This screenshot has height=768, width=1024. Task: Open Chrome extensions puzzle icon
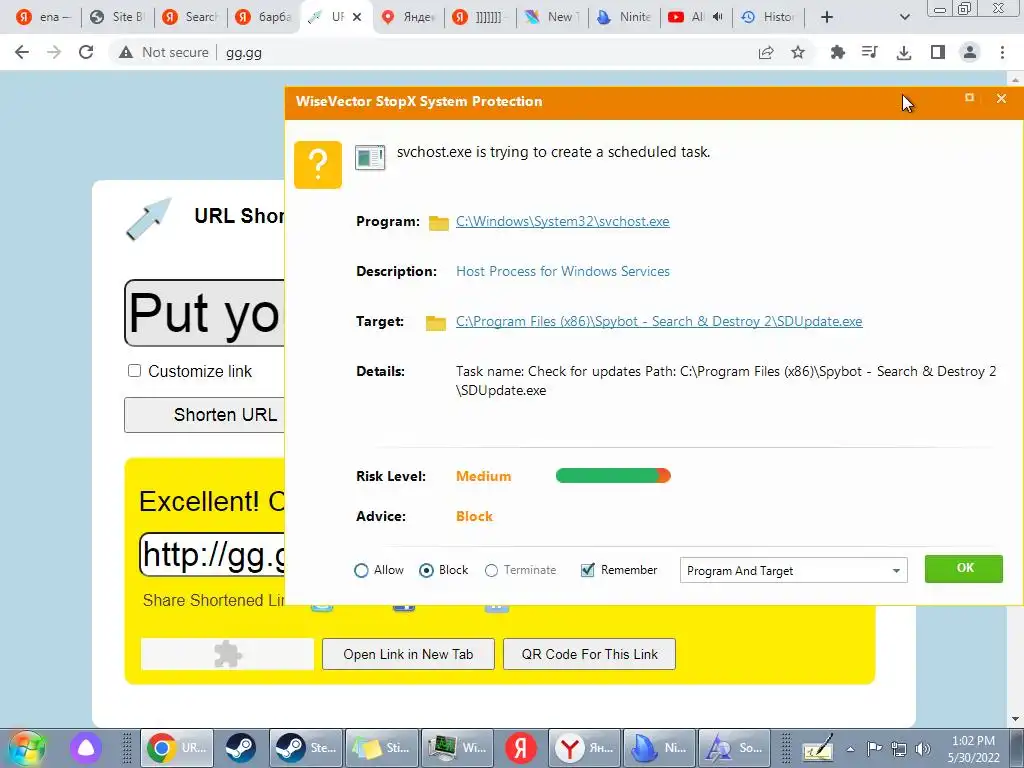(837, 52)
